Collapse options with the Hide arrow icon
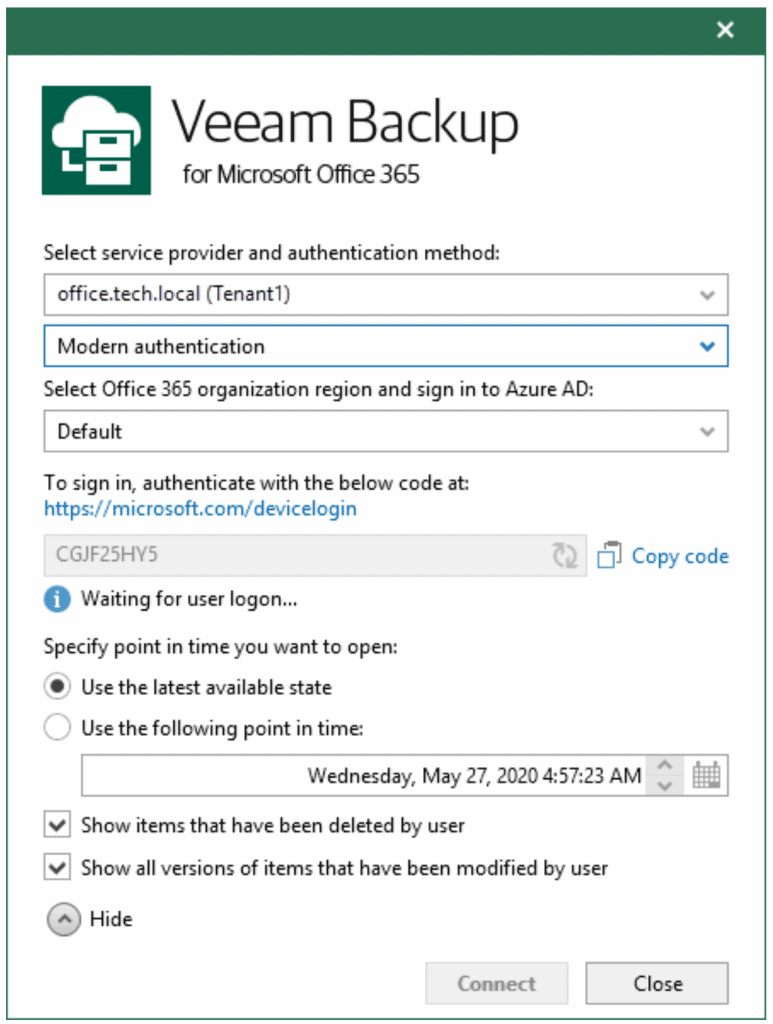The height and width of the screenshot is (1024, 773). coord(64,920)
